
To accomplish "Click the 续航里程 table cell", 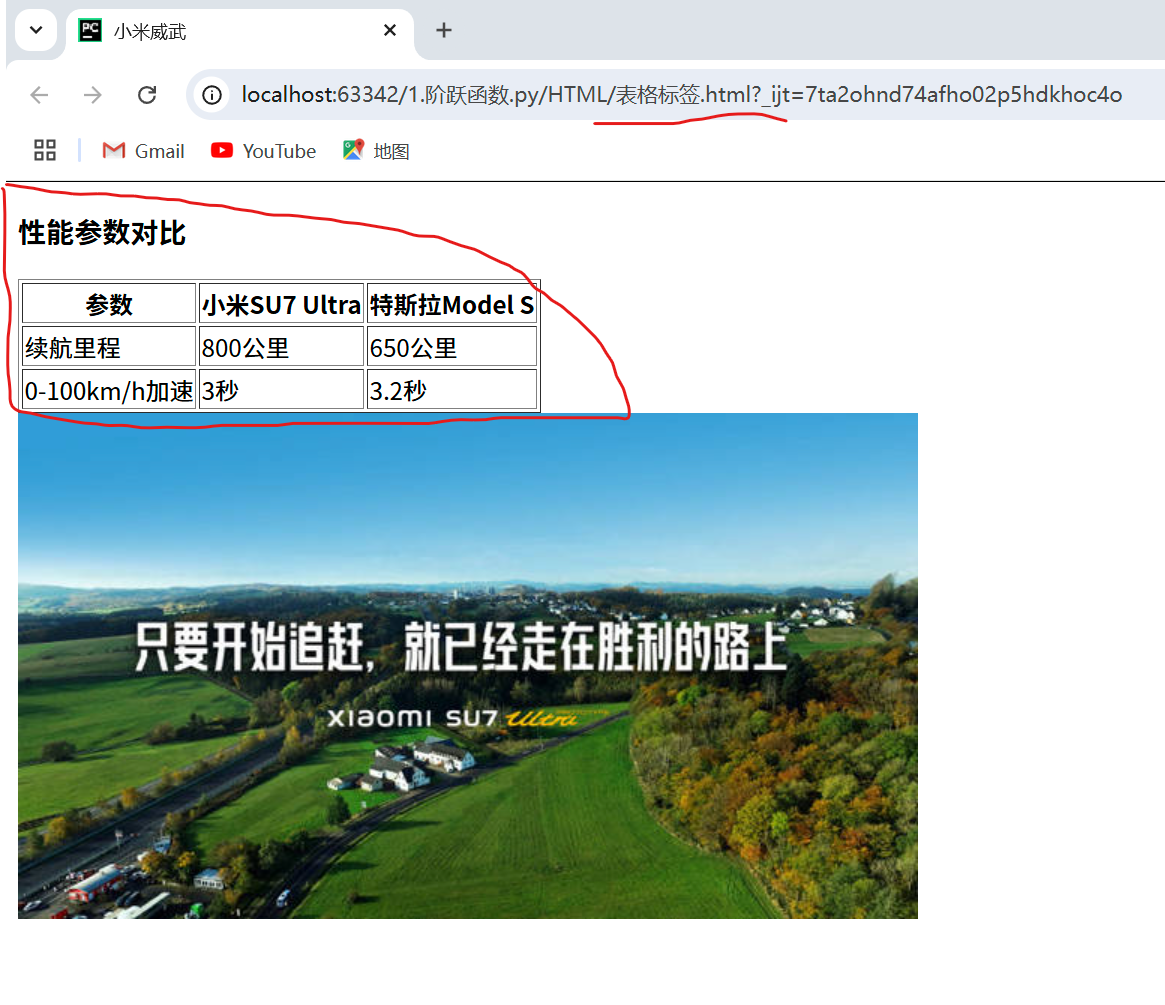I will coord(108,347).
